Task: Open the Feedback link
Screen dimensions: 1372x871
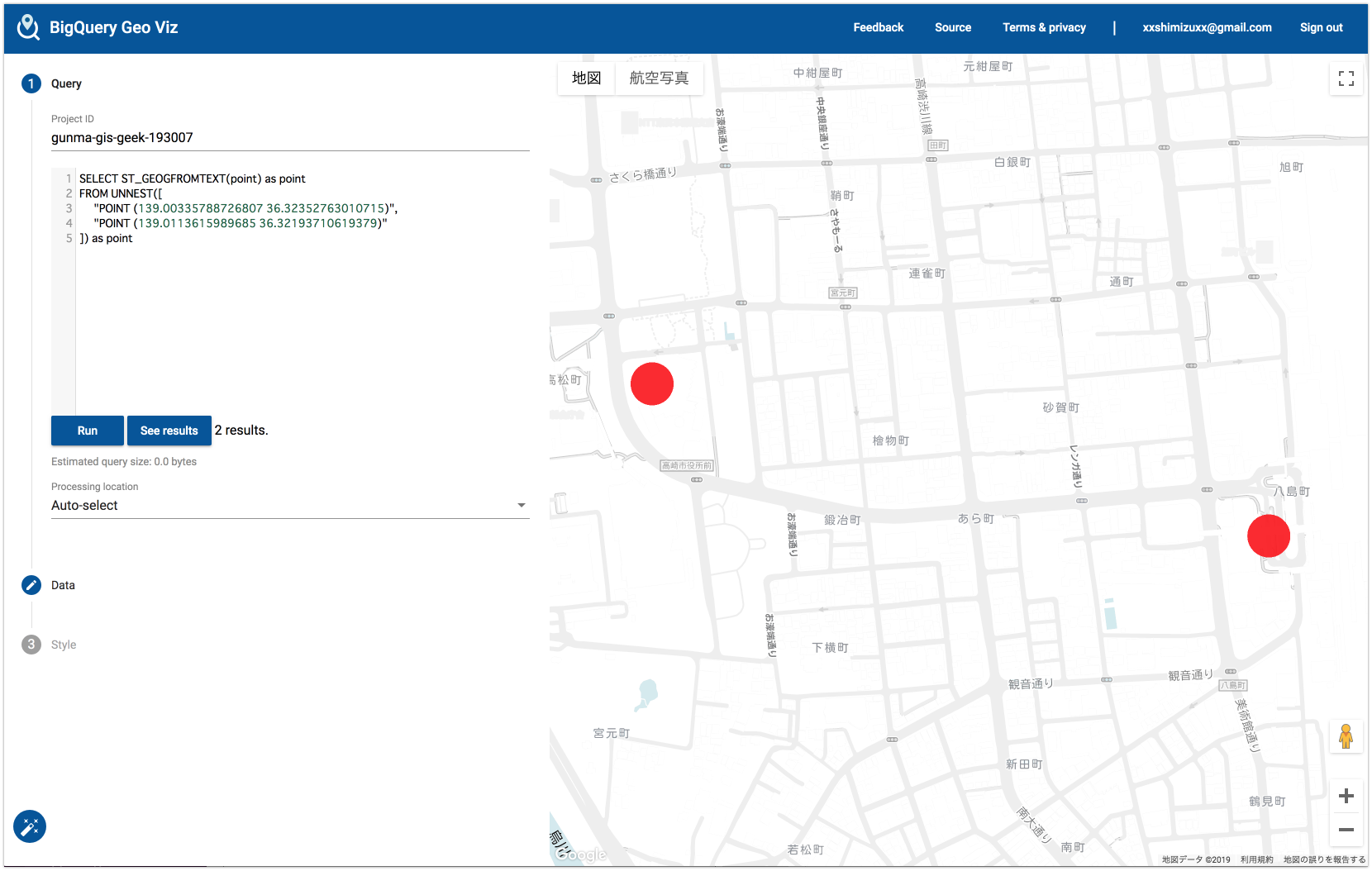Action: click(x=879, y=27)
